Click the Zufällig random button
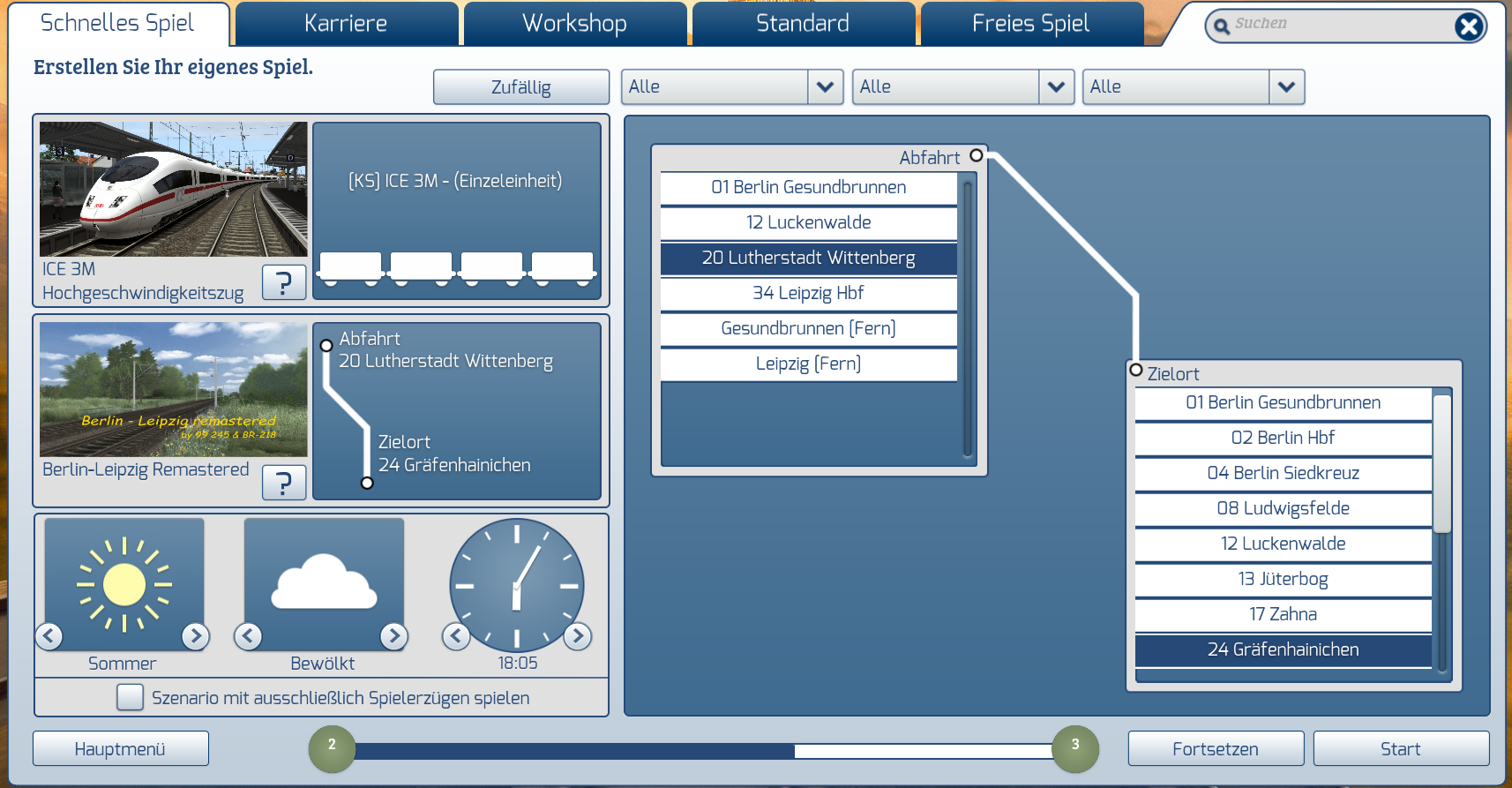Image resolution: width=1512 pixels, height=788 pixels. [x=521, y=87]
